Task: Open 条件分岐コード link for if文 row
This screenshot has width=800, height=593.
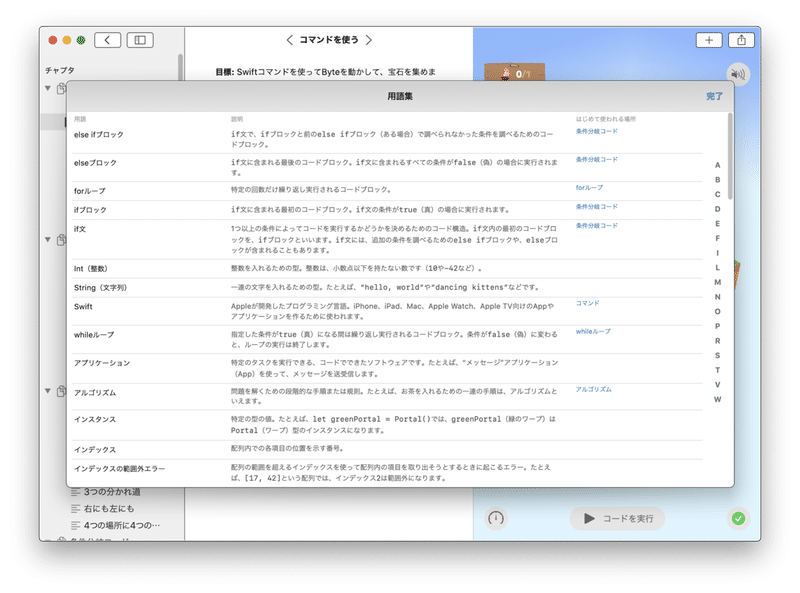Action: [x=596, y=226]
